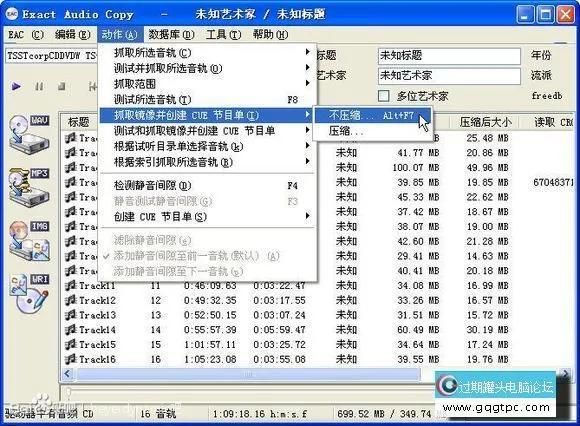Expand the 抓取范围 submenu
Screen dimensions: 580x426
coord(208,84)
